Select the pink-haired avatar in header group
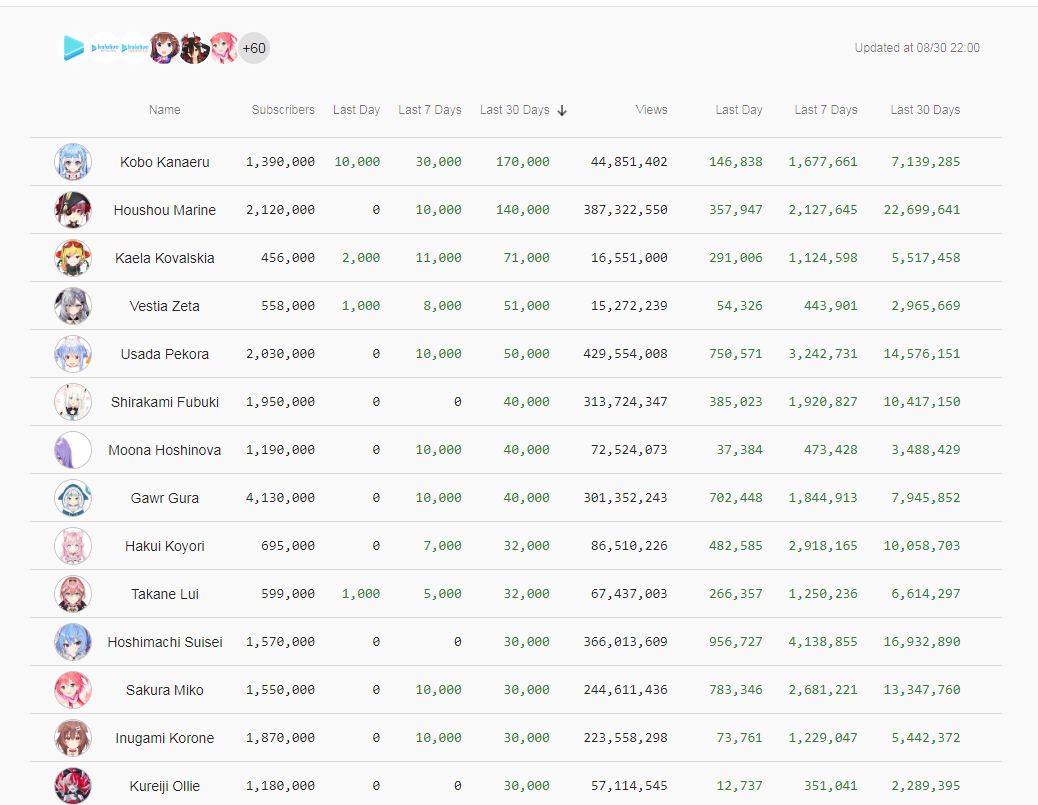 click(x=224, y=48)
